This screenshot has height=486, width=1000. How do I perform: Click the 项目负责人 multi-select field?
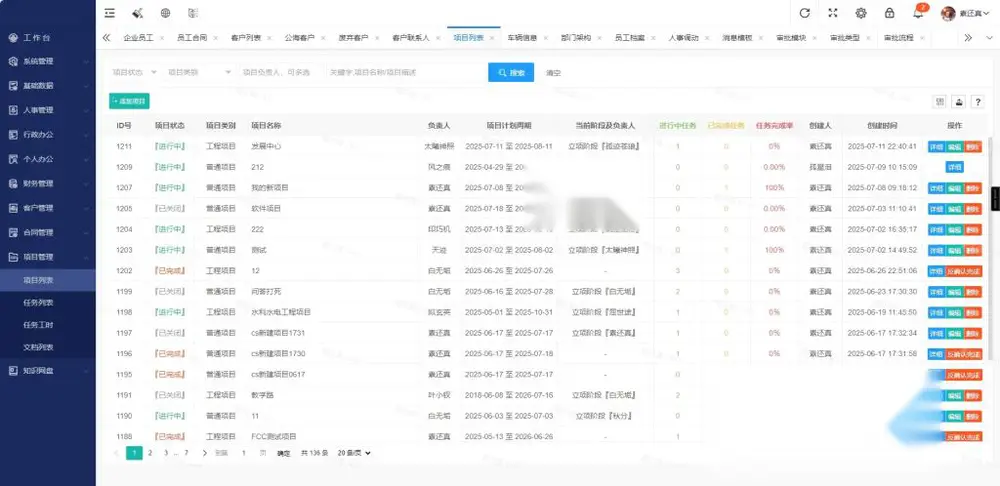click(280, 73)
